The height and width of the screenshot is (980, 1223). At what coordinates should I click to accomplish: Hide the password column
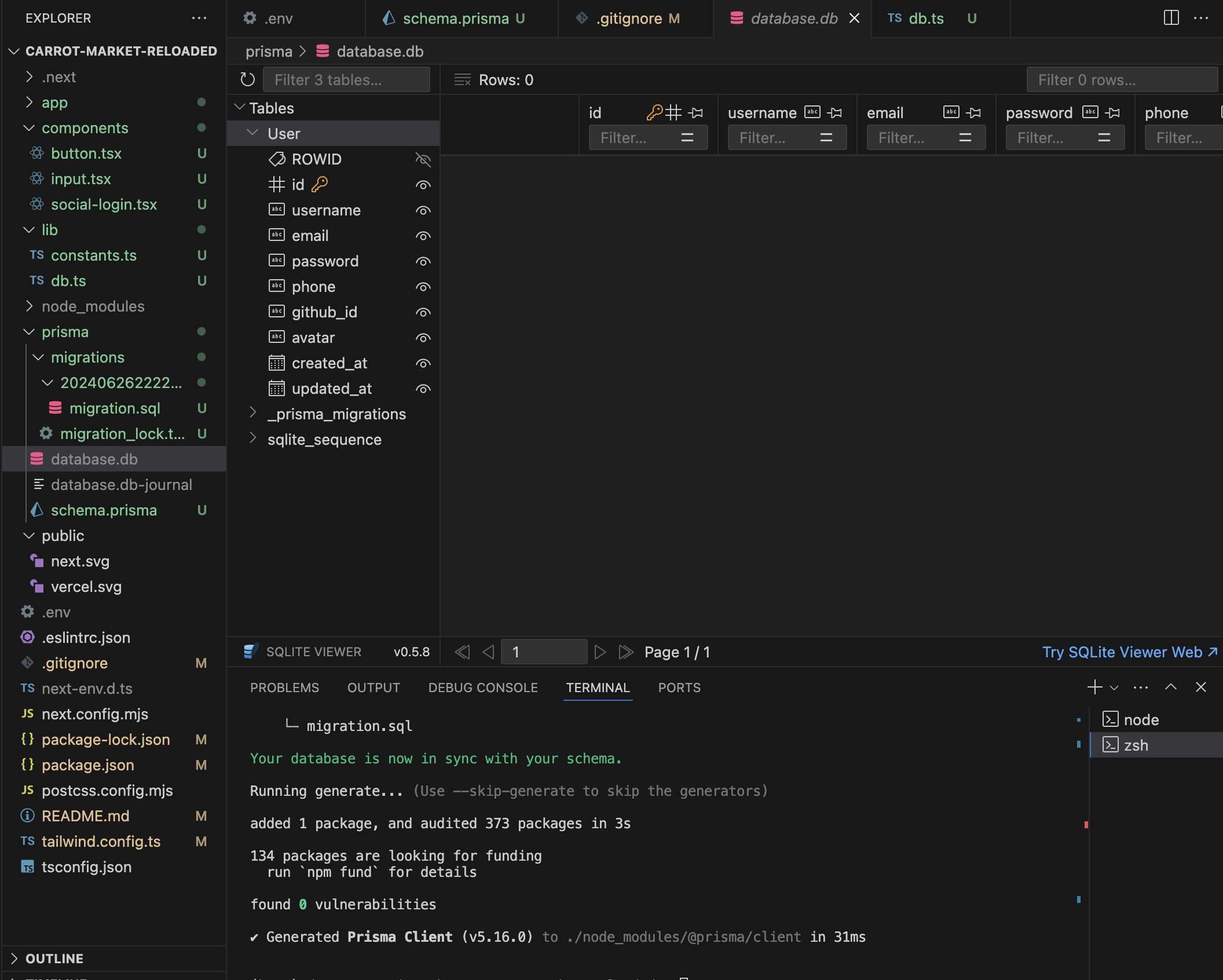tap(423, 261)
